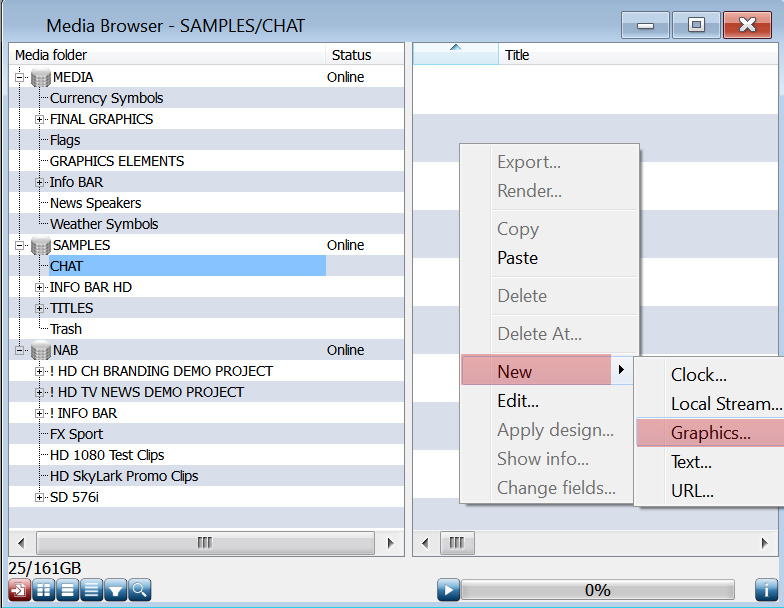The image size is (784, 608).
Task: Open the filter funnel tool
Action: pyautogui.click(x=116, y=590)
